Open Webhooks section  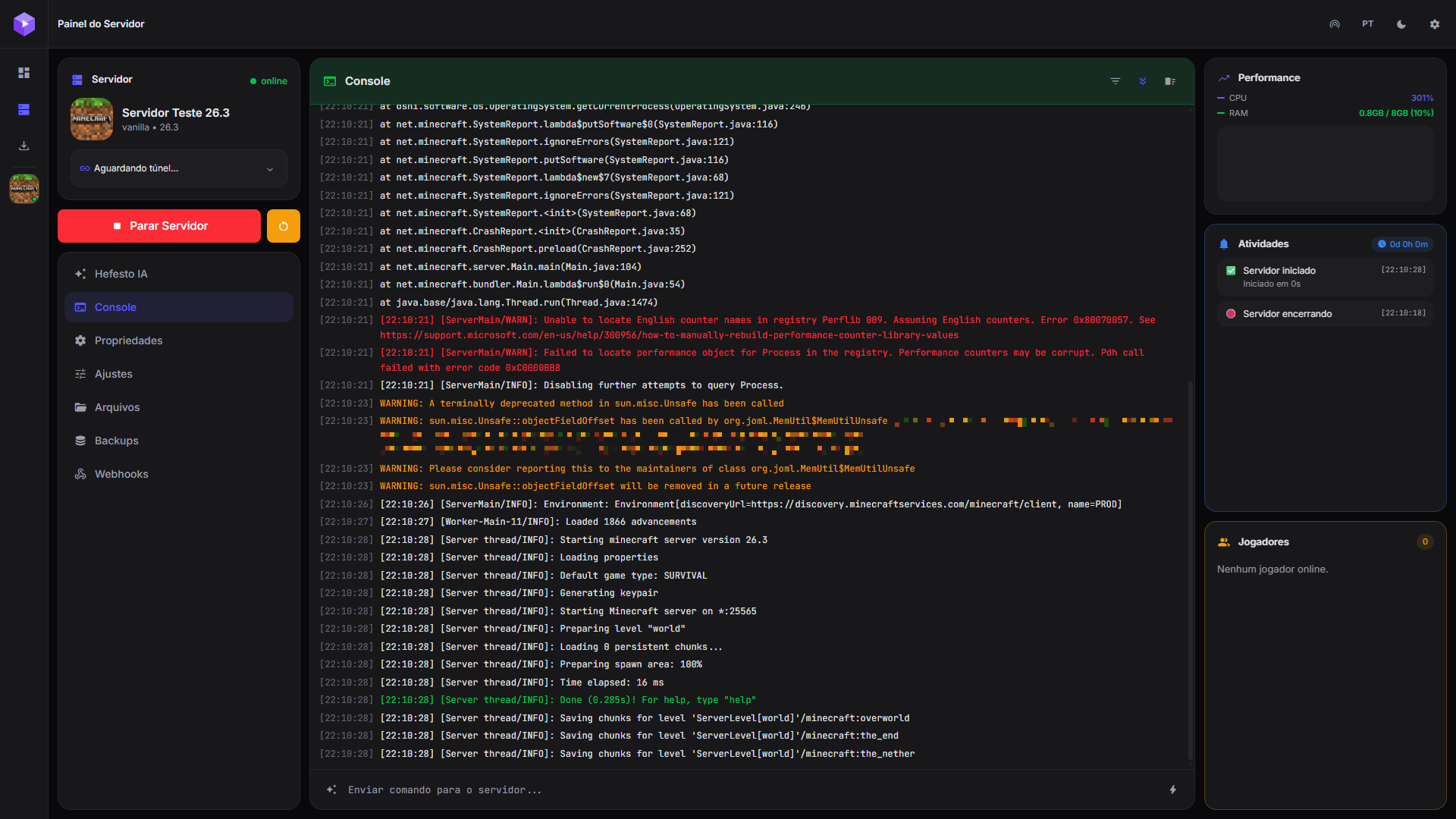[x=179, y=474]
